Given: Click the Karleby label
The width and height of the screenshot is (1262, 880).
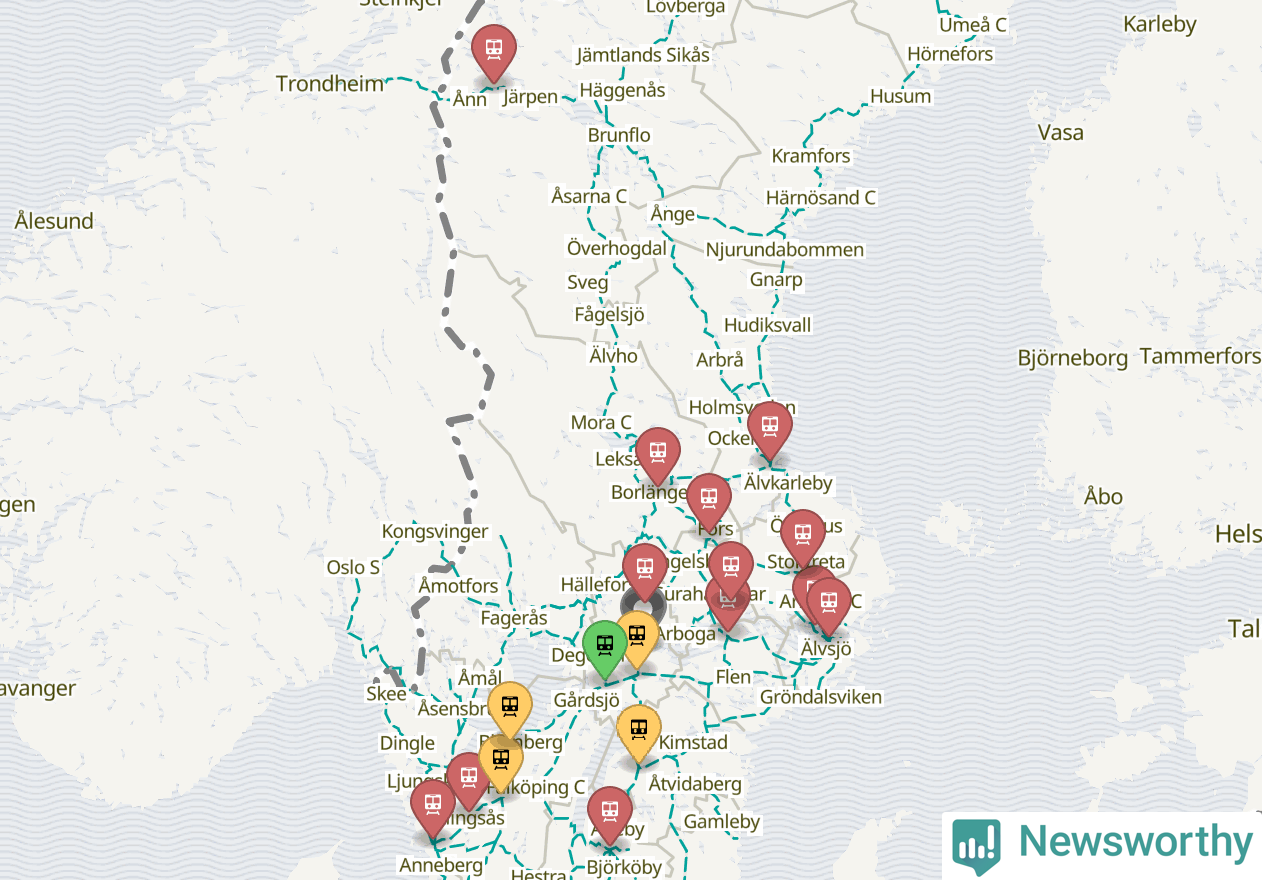Looking at the screenshot, I should coord(1159,24).
